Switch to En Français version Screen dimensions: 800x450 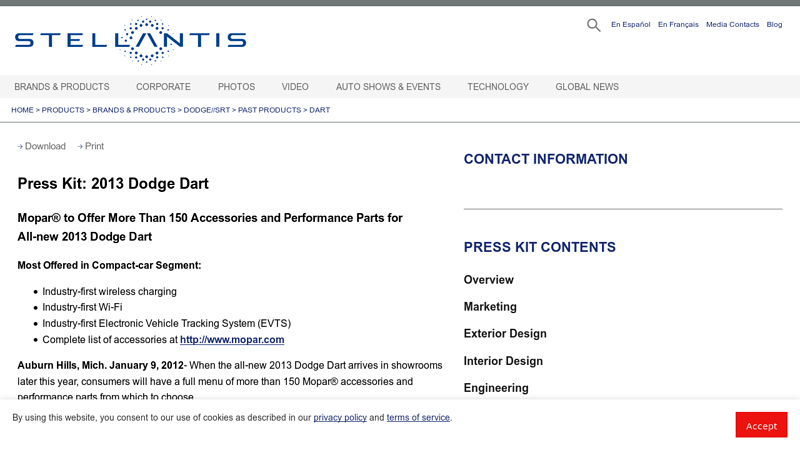(x=678, y=24)
